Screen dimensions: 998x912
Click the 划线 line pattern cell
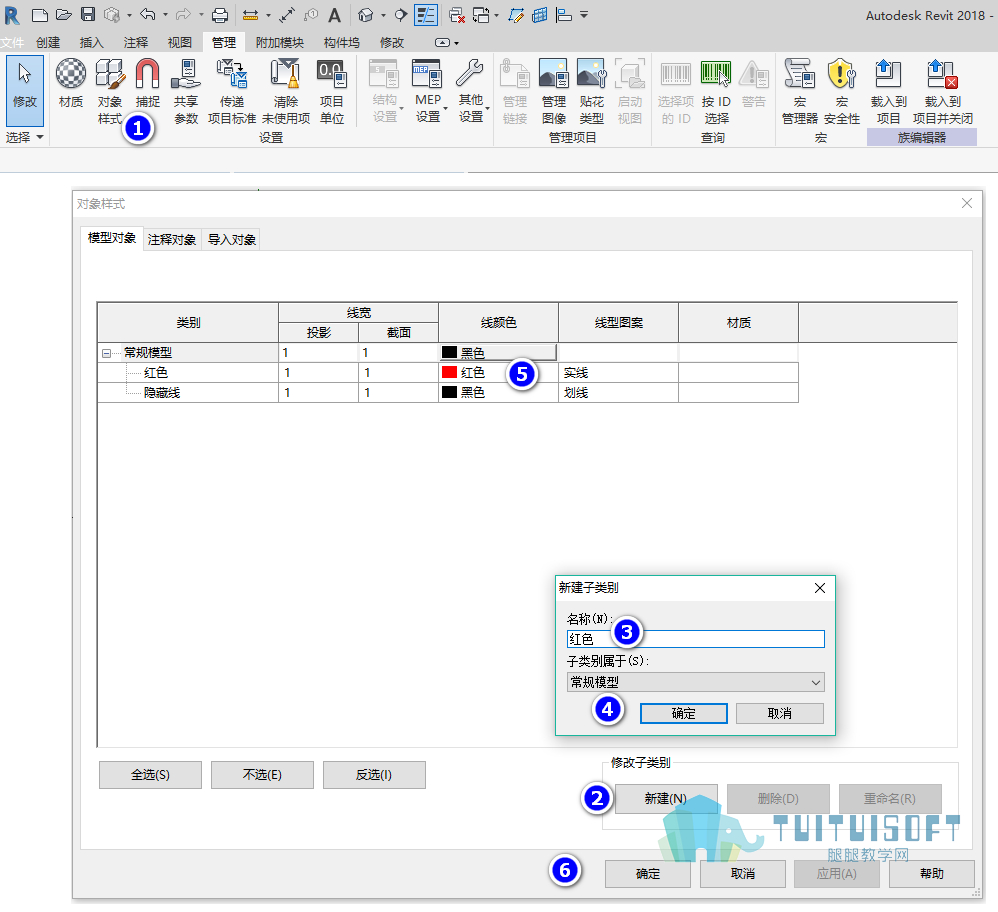pos(618,393)
